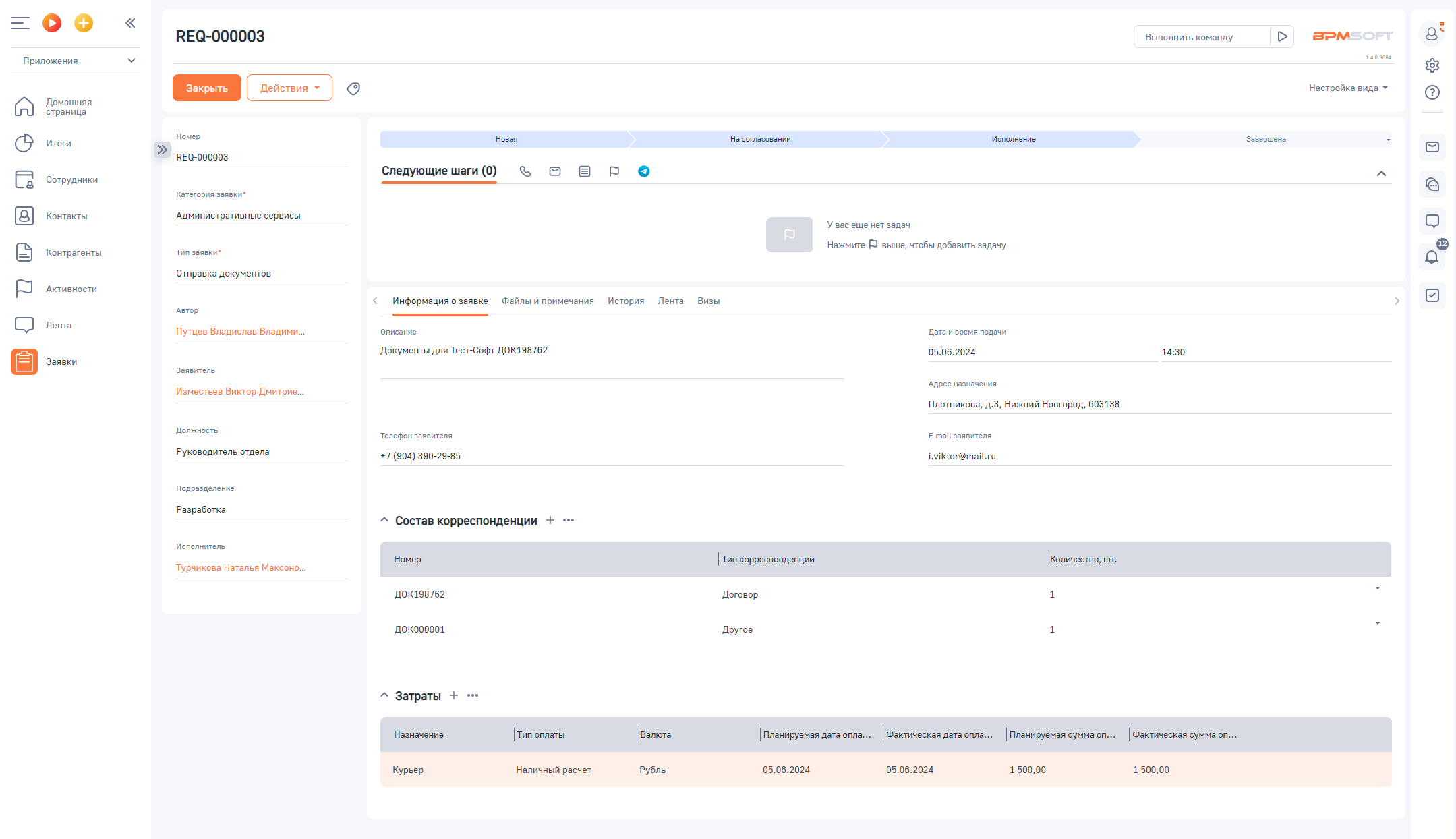Collapse the Следующие шаги panel
This screenshot has height=839, width=1456.
point(1381,173)
